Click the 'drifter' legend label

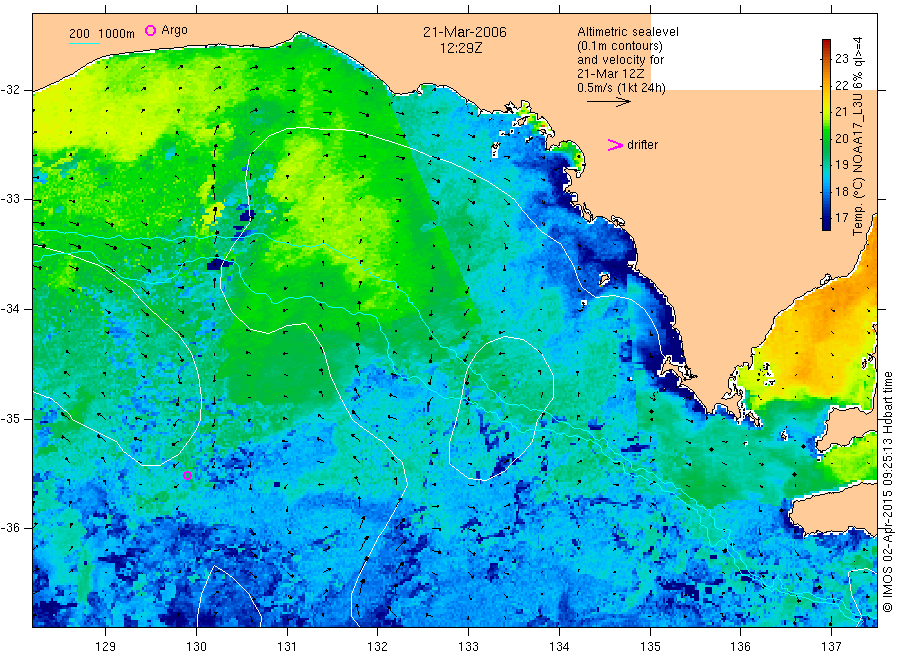coord(642,145)
